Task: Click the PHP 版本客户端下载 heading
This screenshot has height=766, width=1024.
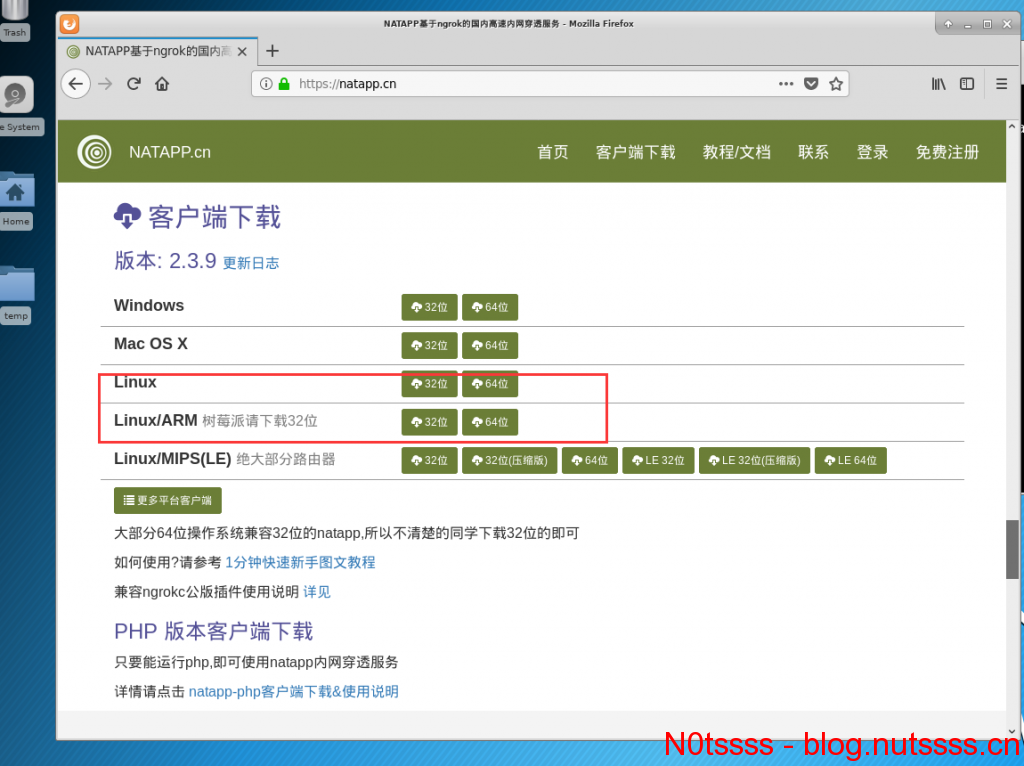Action: click(x=214, y=631)
